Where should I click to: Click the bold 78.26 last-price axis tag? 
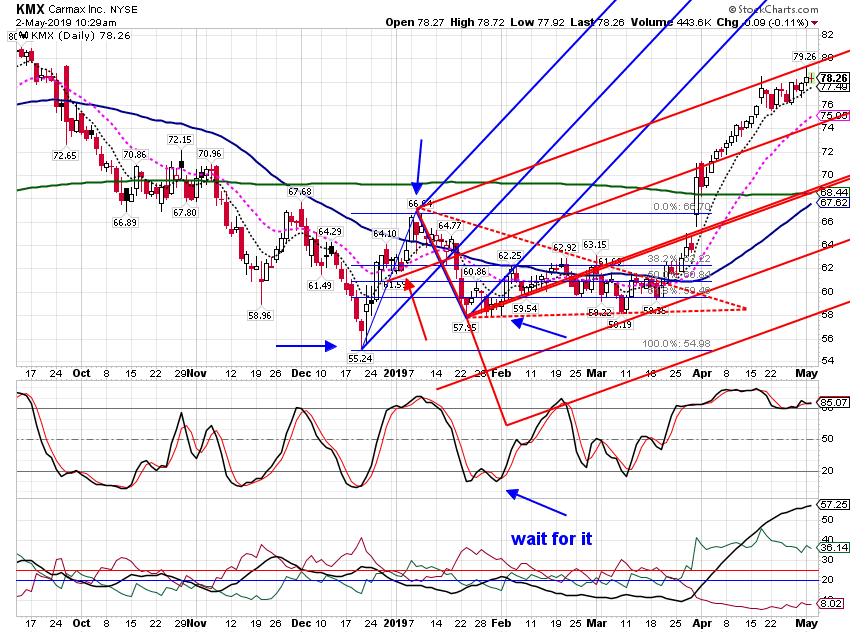point(834,78)
